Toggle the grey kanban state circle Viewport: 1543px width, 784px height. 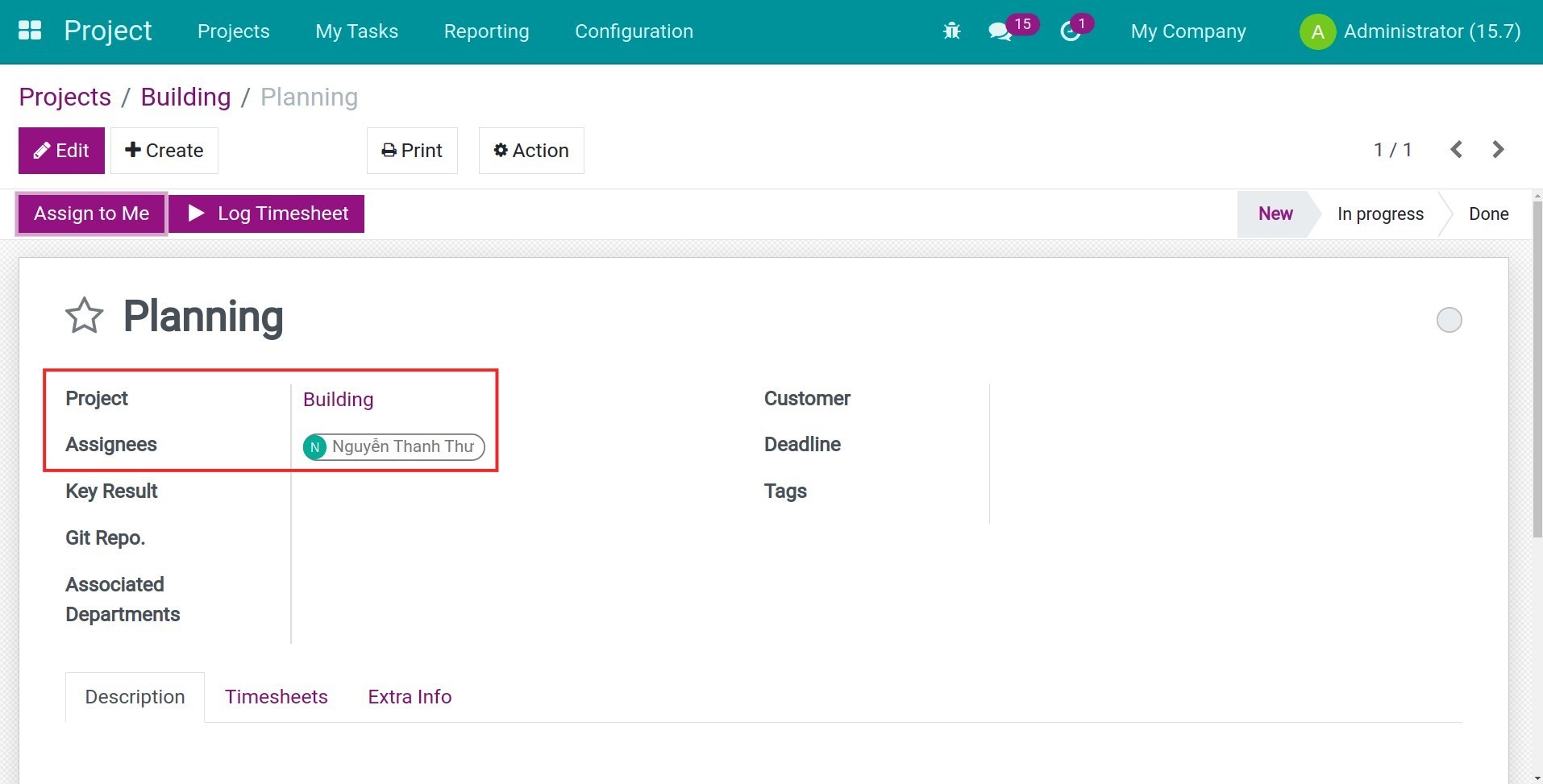point(1449,320)
